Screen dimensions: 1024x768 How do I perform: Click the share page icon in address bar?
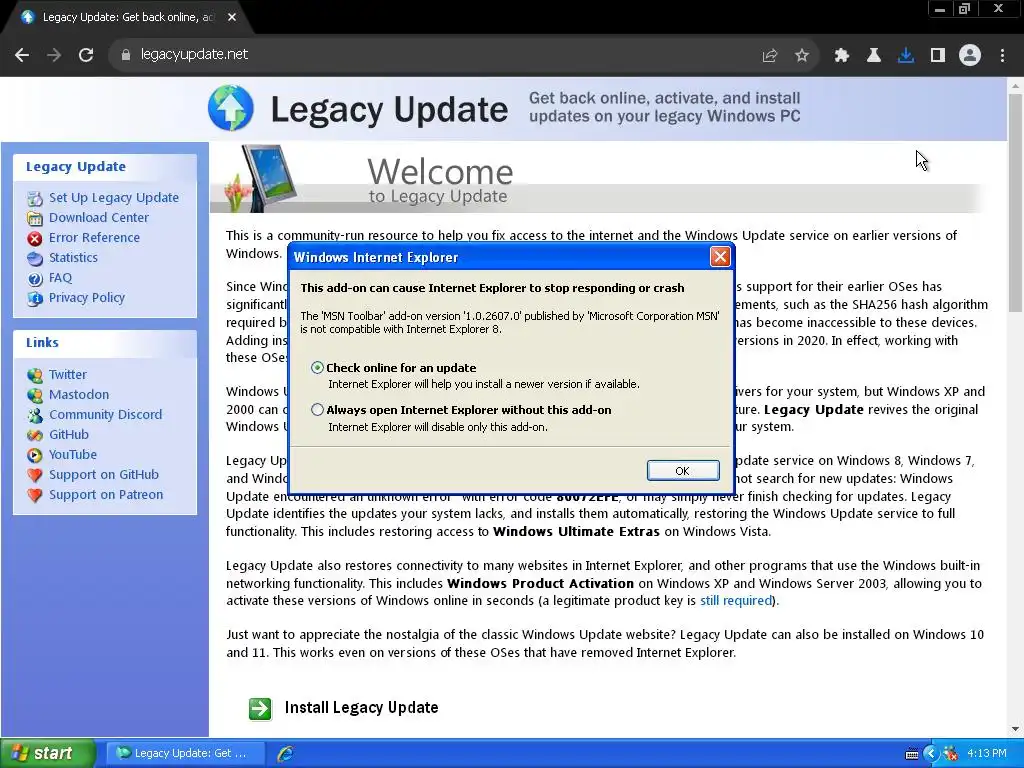click(770, 56)
